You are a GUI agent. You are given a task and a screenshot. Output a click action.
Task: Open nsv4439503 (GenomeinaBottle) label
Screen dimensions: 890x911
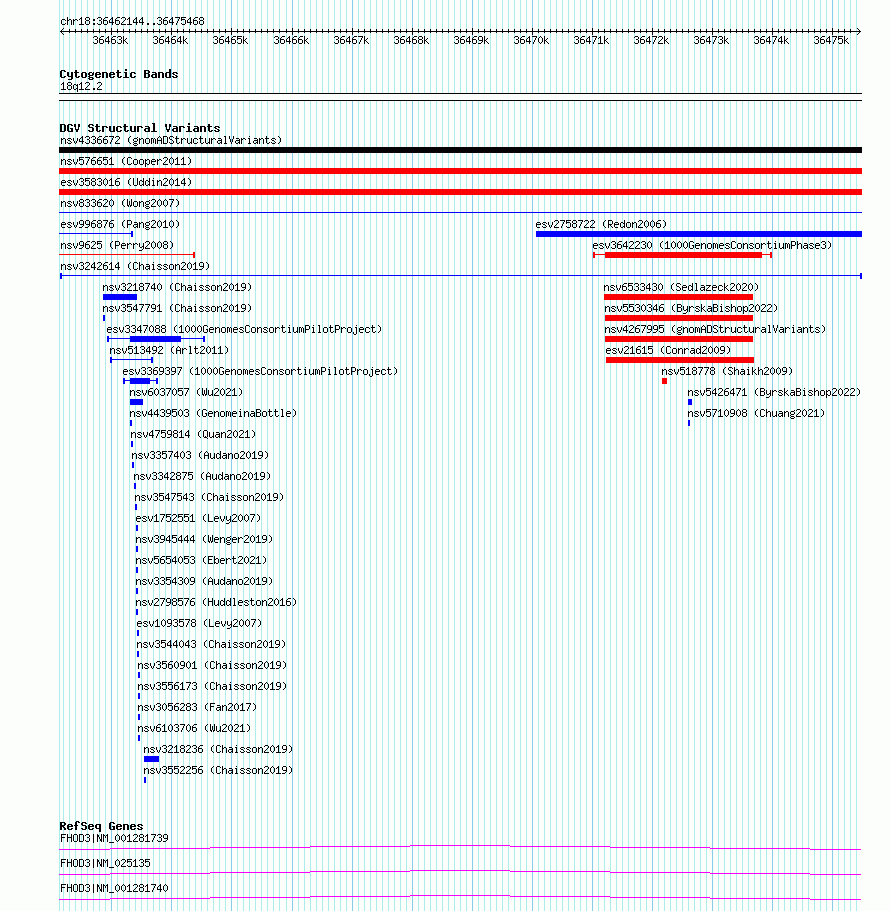(x=213, y=413)
